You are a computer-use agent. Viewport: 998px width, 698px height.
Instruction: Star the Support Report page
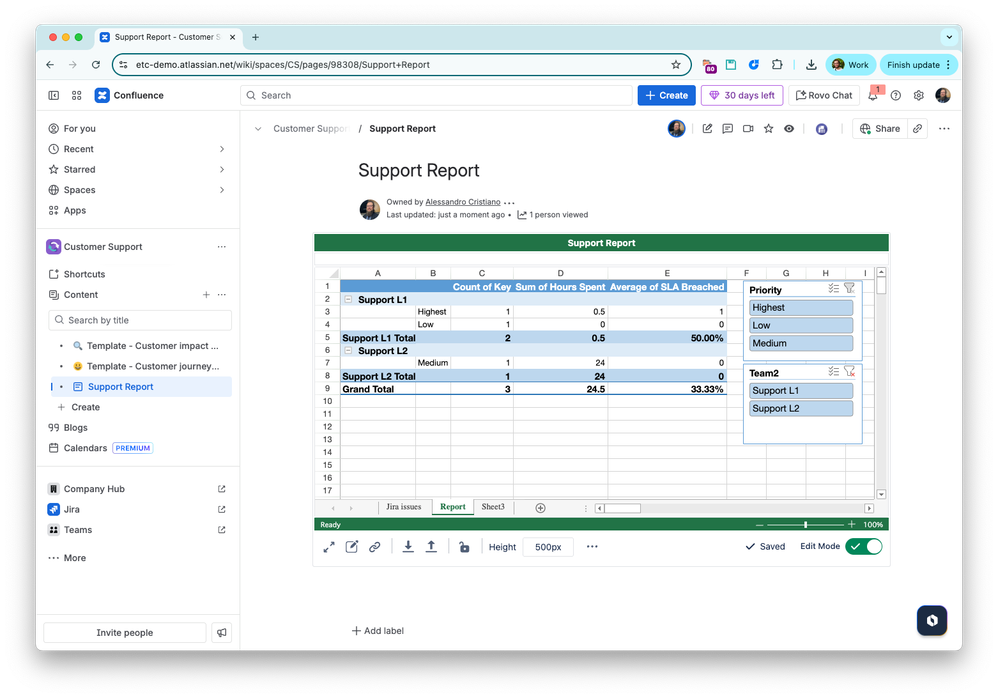click(x=768, y=129)
